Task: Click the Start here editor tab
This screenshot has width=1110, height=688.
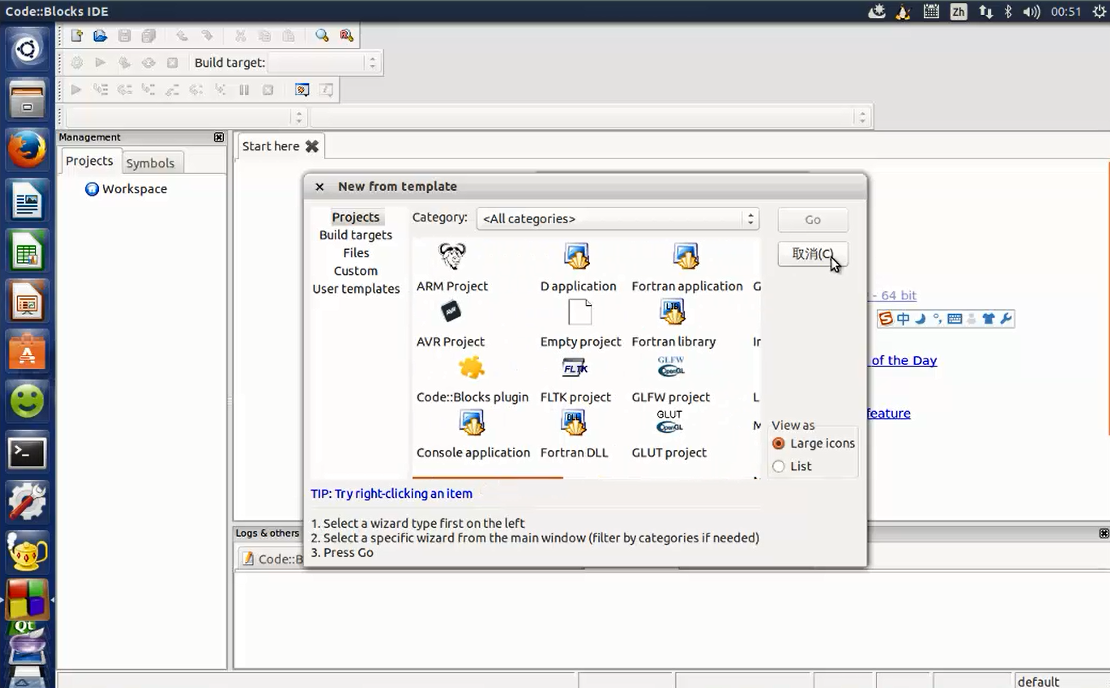Action: (270, 147)
